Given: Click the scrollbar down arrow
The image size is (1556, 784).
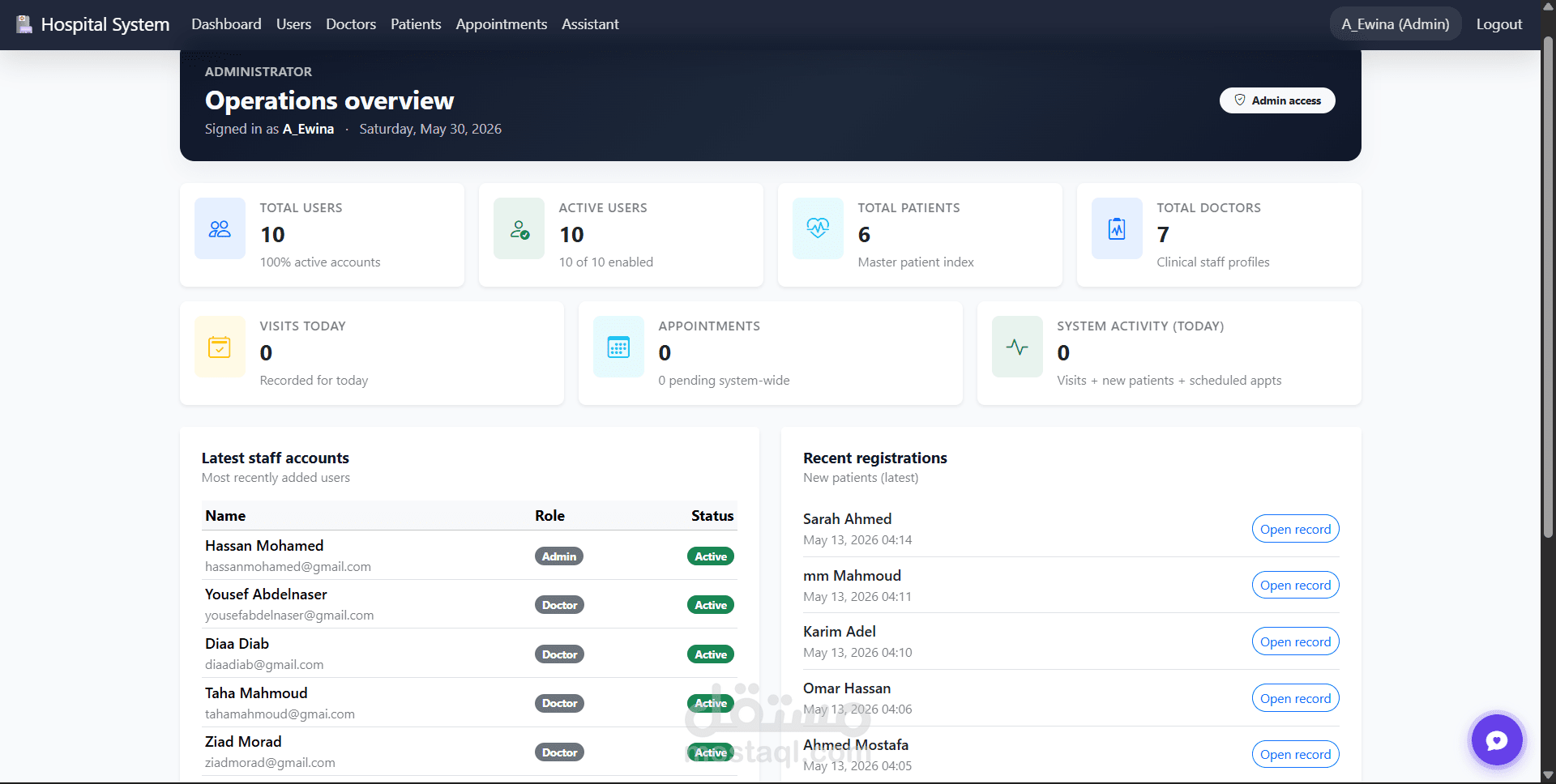Looking at the screenshot, I should [x=1548, y=775].
